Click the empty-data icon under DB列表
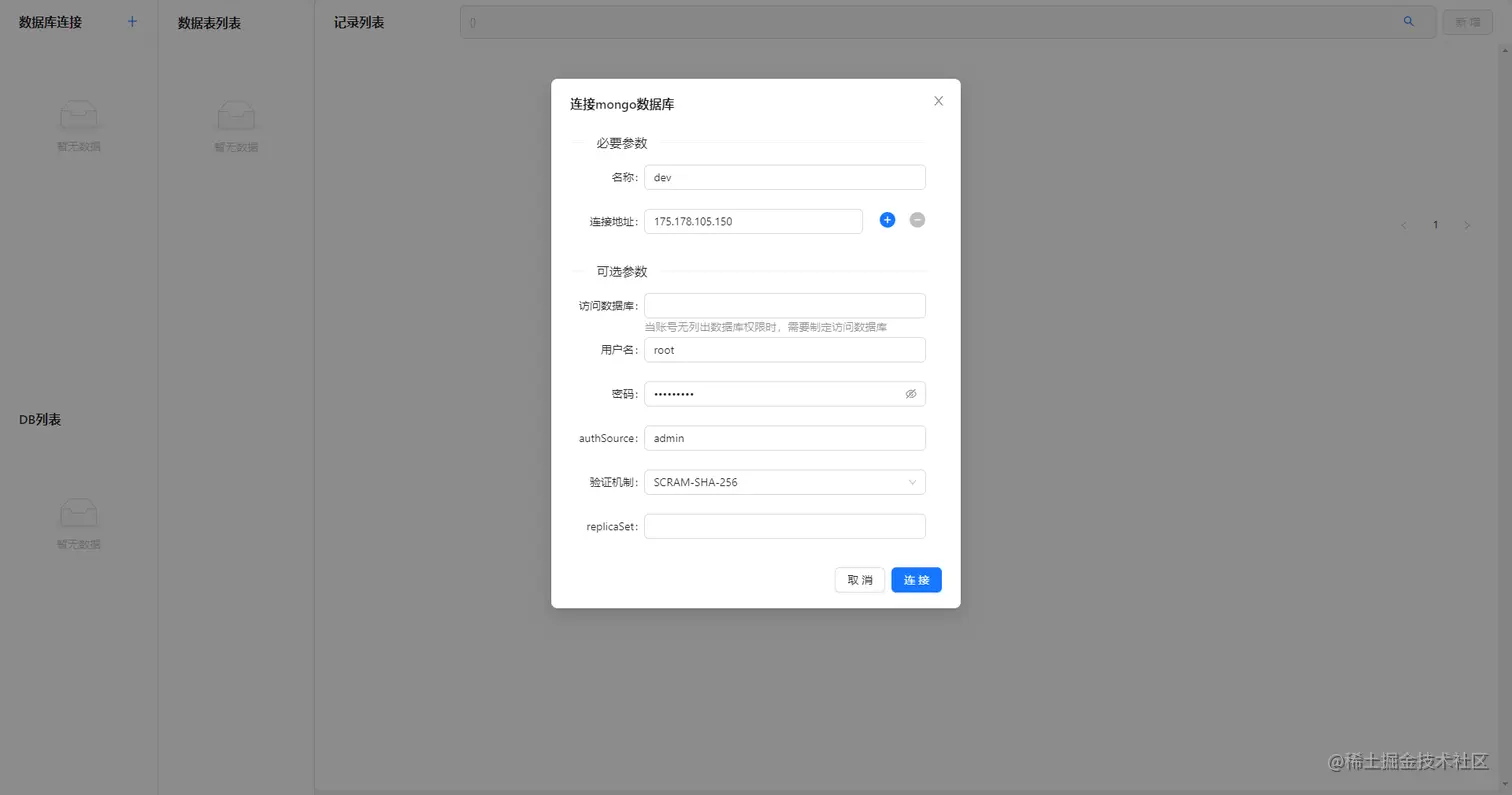 click(79, 513)
